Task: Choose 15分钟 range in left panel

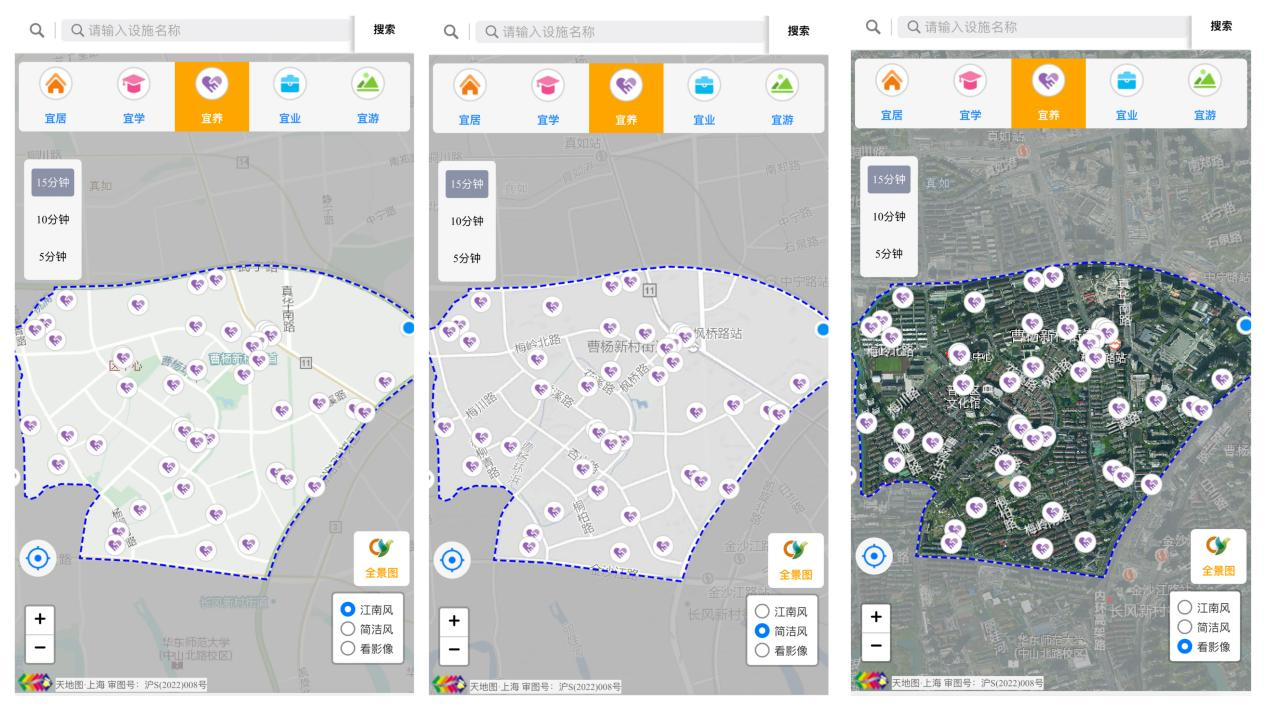Action: point(55,182)
